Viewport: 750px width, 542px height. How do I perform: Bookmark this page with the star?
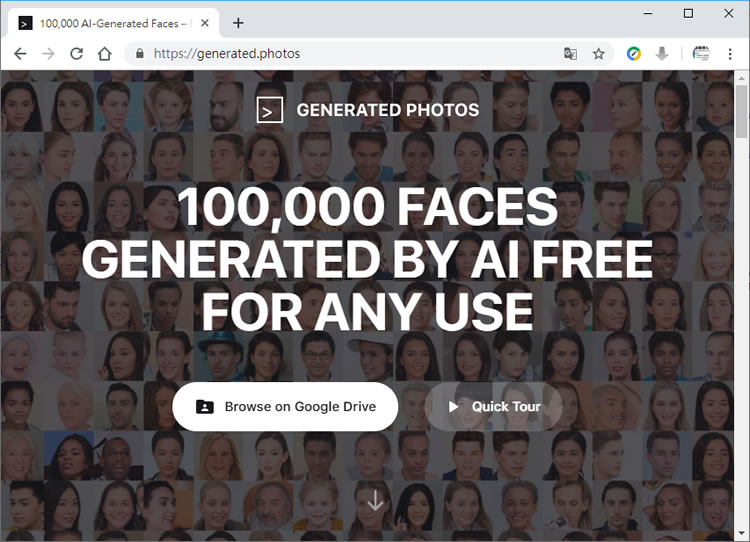click(598, 54)
